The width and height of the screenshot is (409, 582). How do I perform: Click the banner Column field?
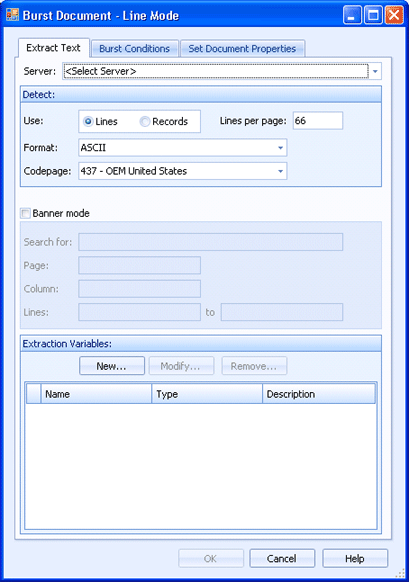click(140, 289)
